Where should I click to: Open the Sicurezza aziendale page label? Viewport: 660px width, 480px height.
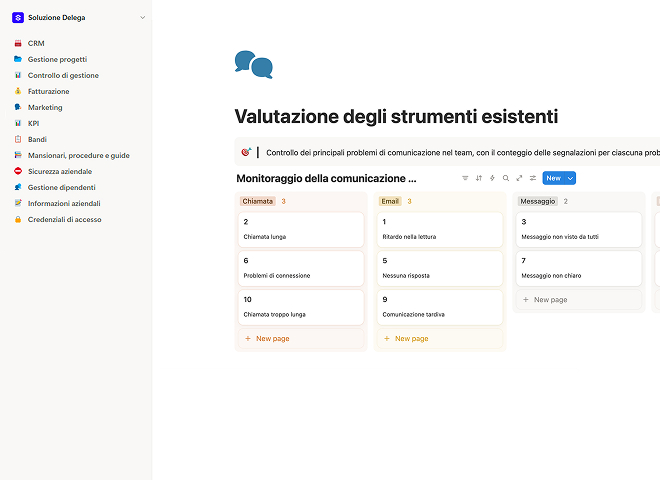coord(60,171)
